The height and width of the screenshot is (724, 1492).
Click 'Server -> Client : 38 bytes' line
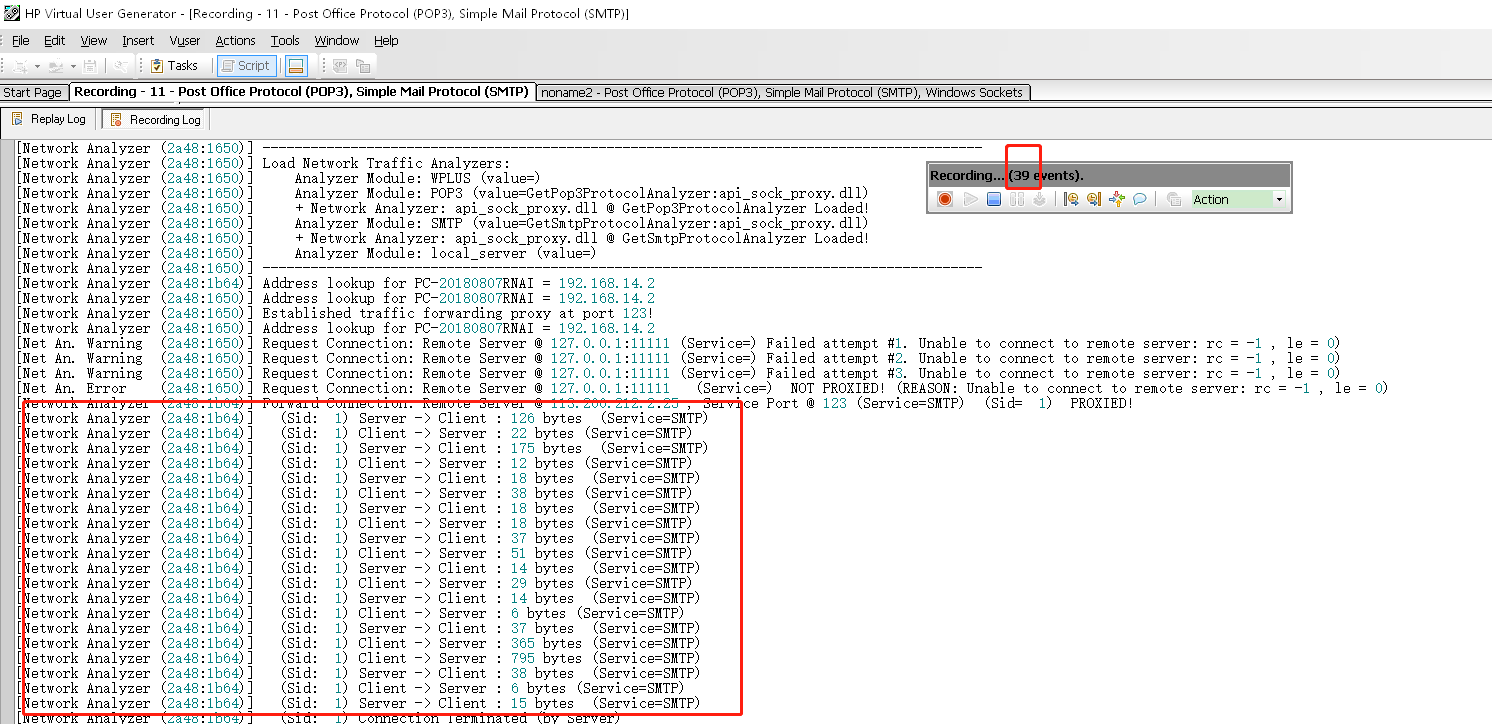tap(360, 673)
